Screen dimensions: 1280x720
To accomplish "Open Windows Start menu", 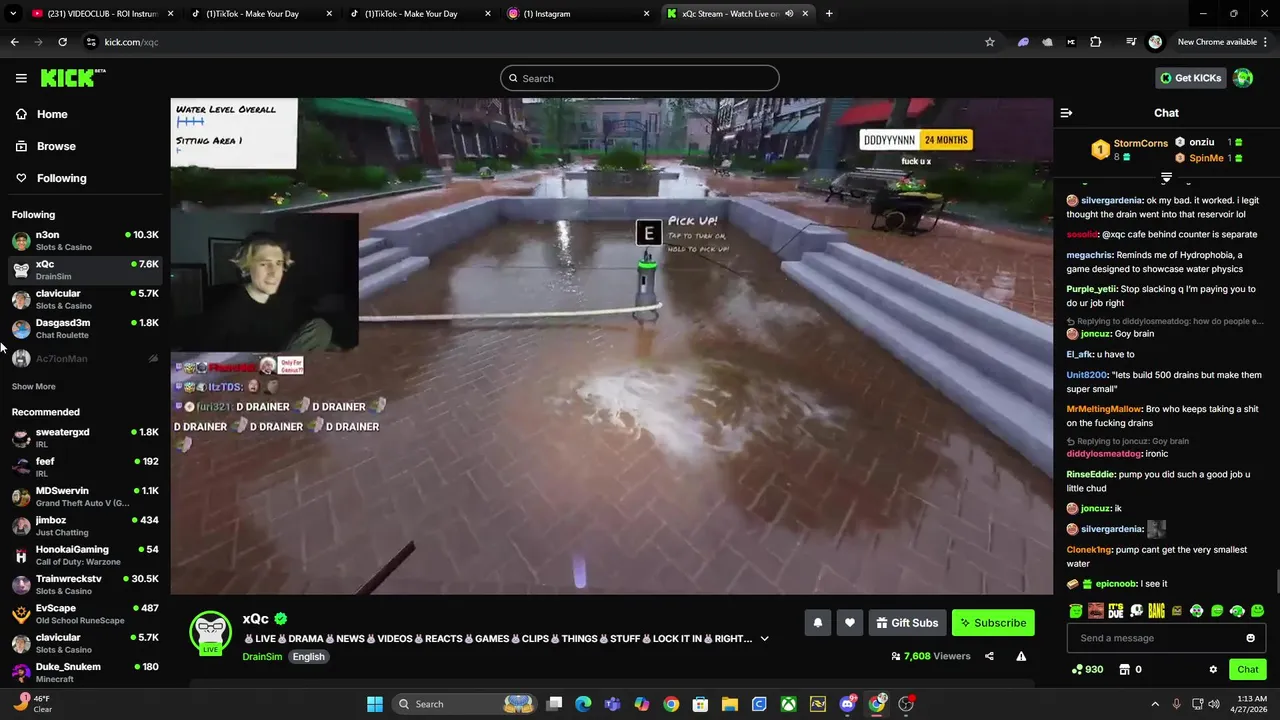I will coord(375,704).
